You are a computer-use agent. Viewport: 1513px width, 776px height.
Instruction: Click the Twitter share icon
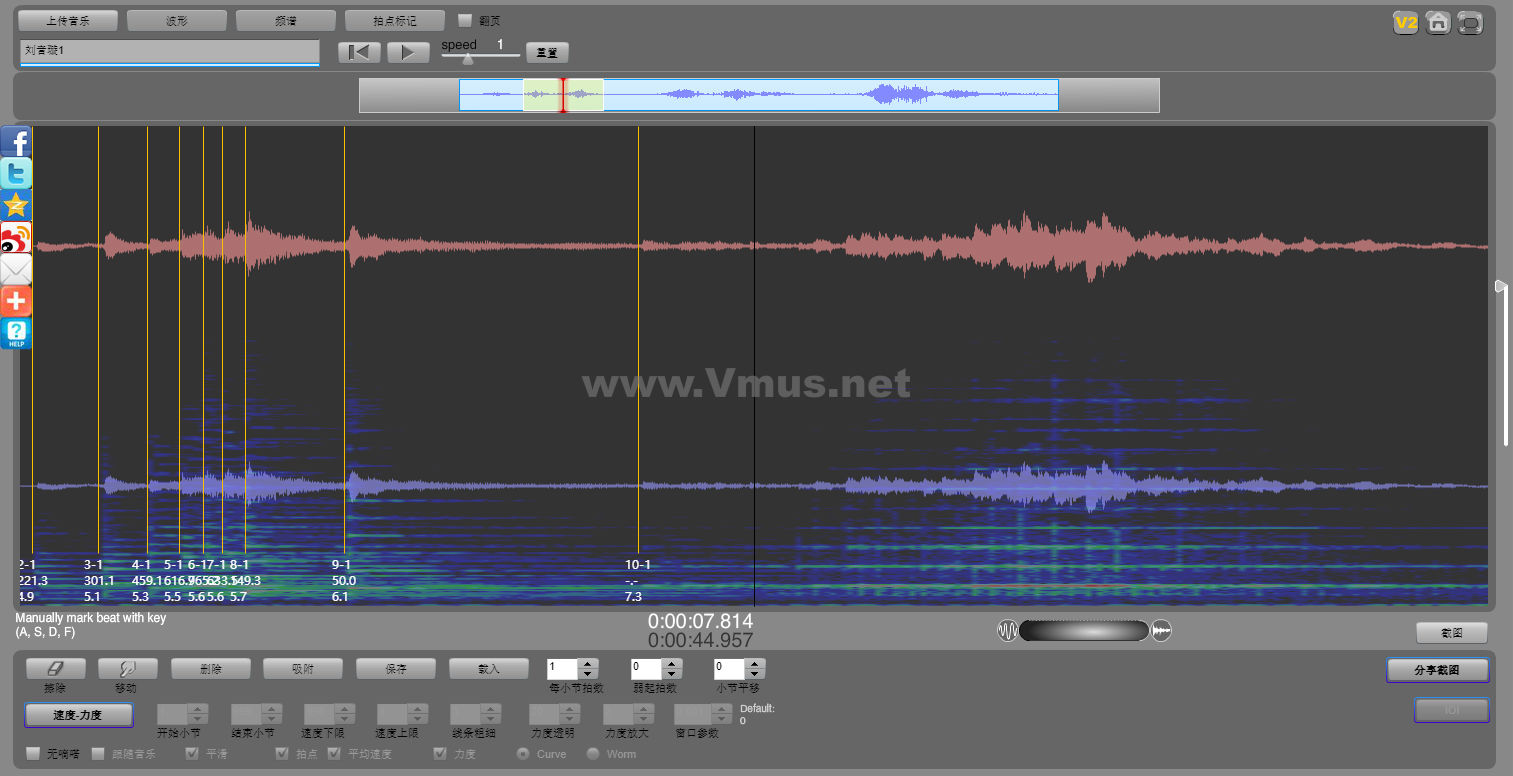point(16,174)
